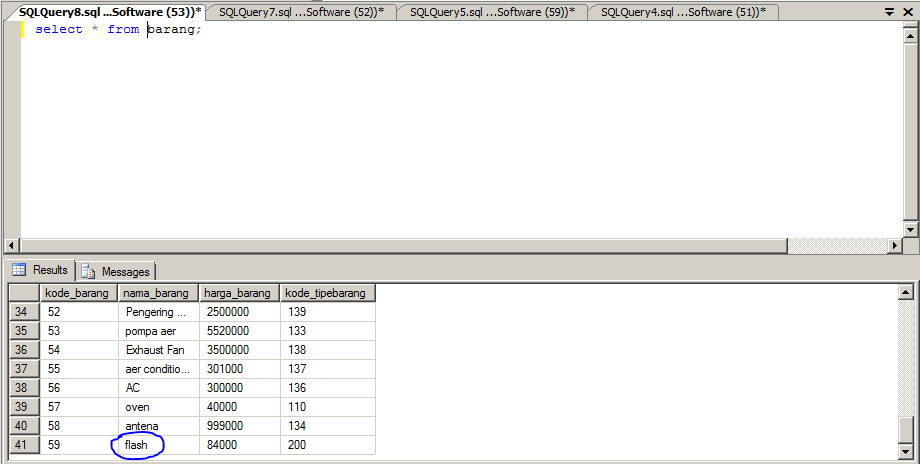920x464 pixels.
Task: Click results grid scrollbar down arrow
Action: [x=906, y=451]
